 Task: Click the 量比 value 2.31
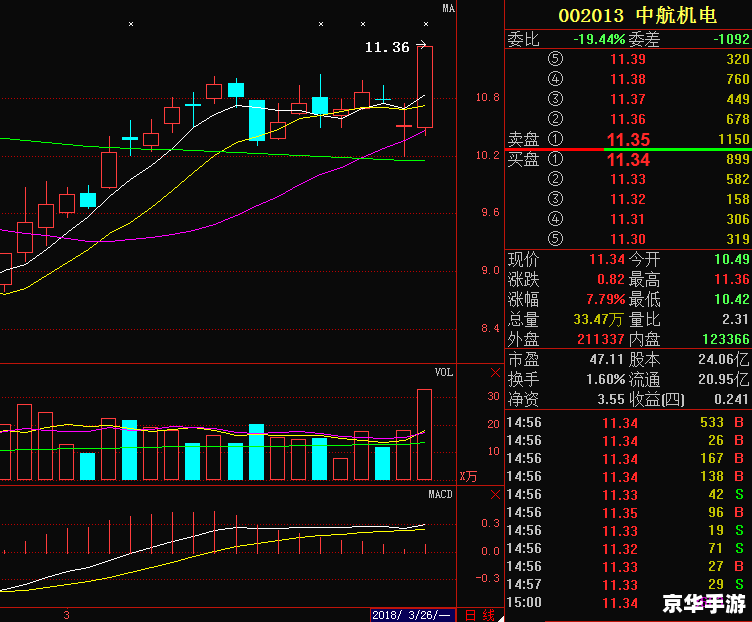click(x=735, y=319)
